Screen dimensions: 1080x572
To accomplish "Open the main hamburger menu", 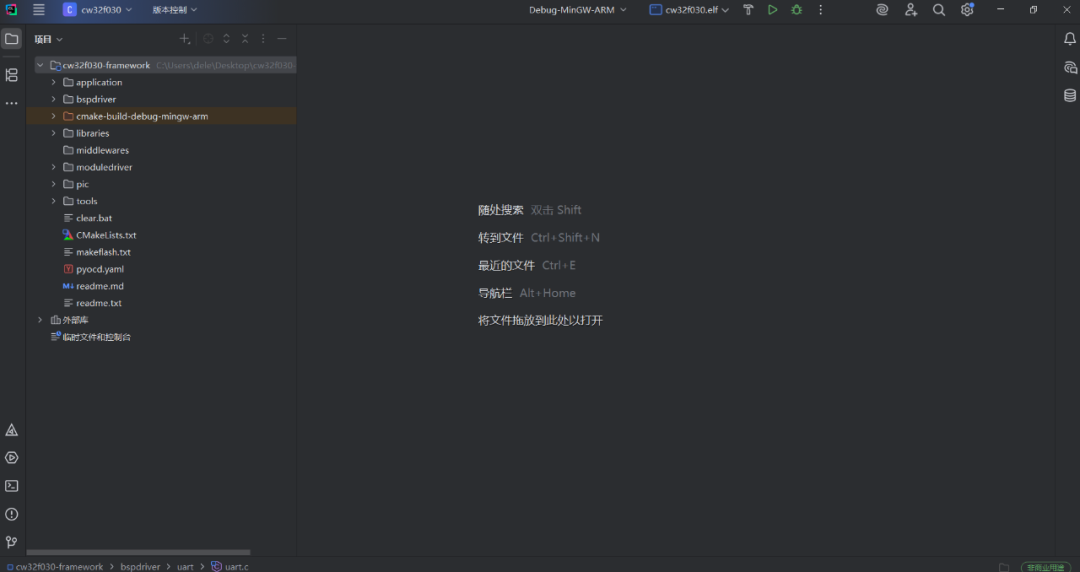I will click(x=39, y=10).
